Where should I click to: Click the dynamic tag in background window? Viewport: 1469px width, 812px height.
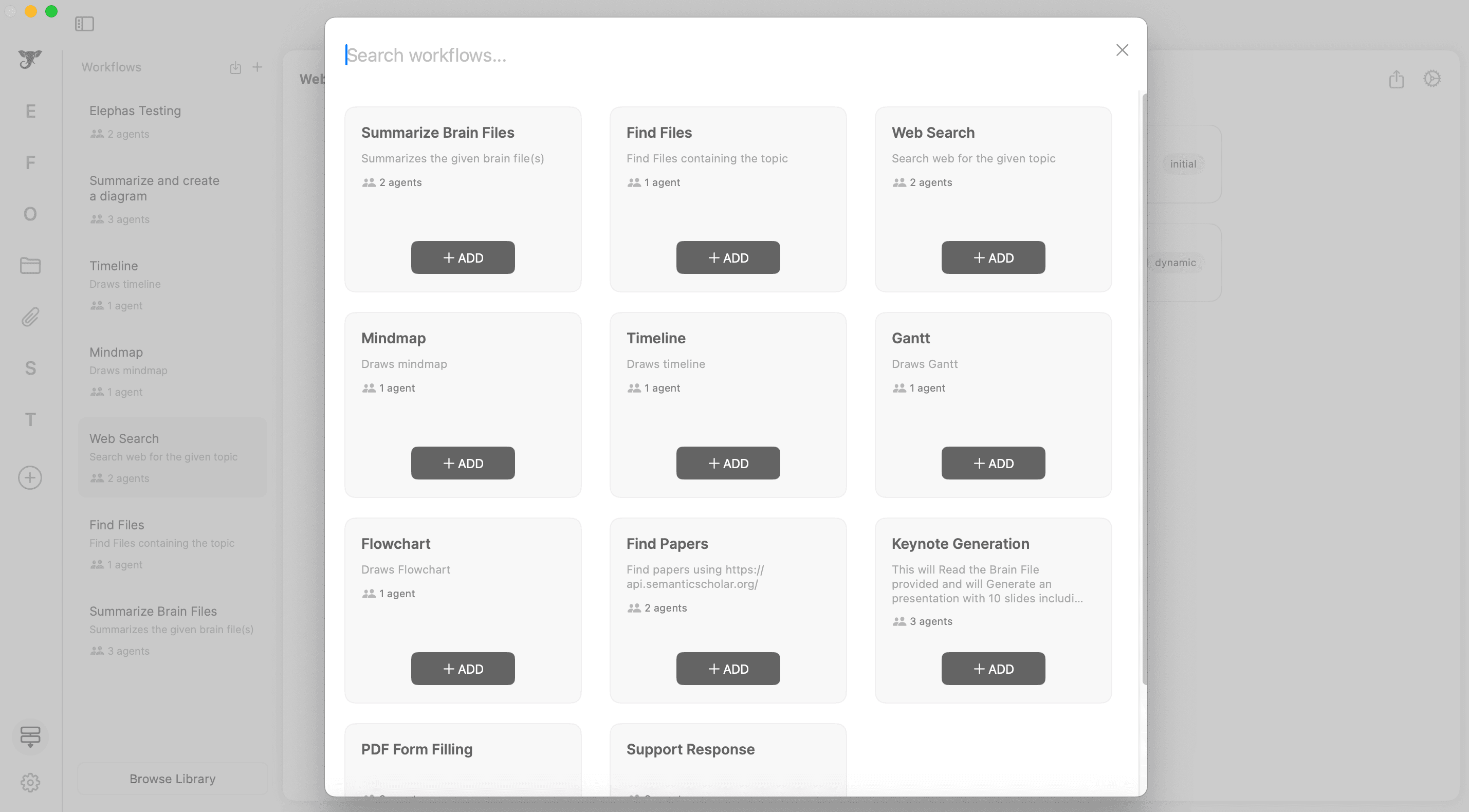[1175, 262]
